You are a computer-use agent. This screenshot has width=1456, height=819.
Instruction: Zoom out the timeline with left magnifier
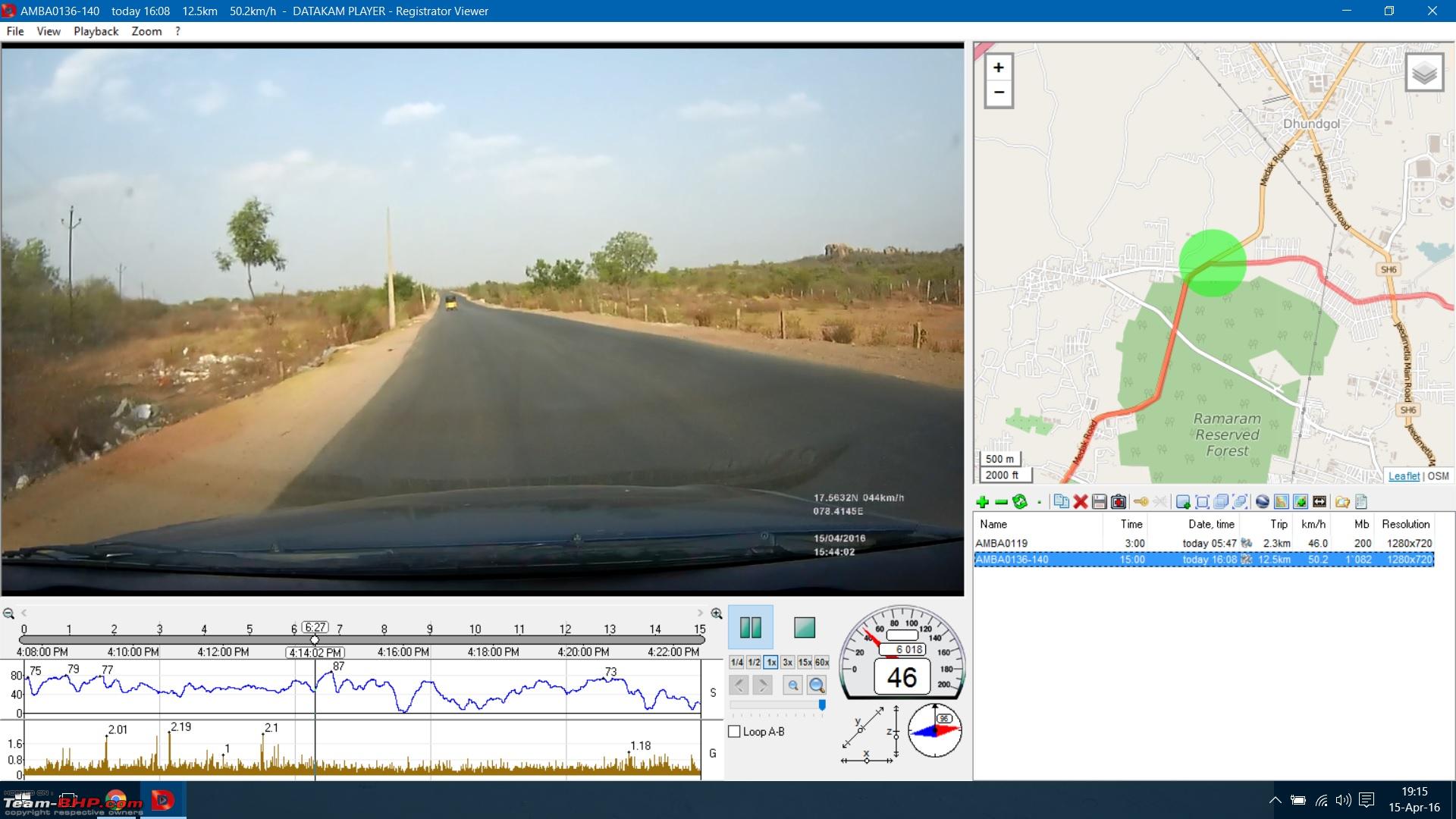8,613
